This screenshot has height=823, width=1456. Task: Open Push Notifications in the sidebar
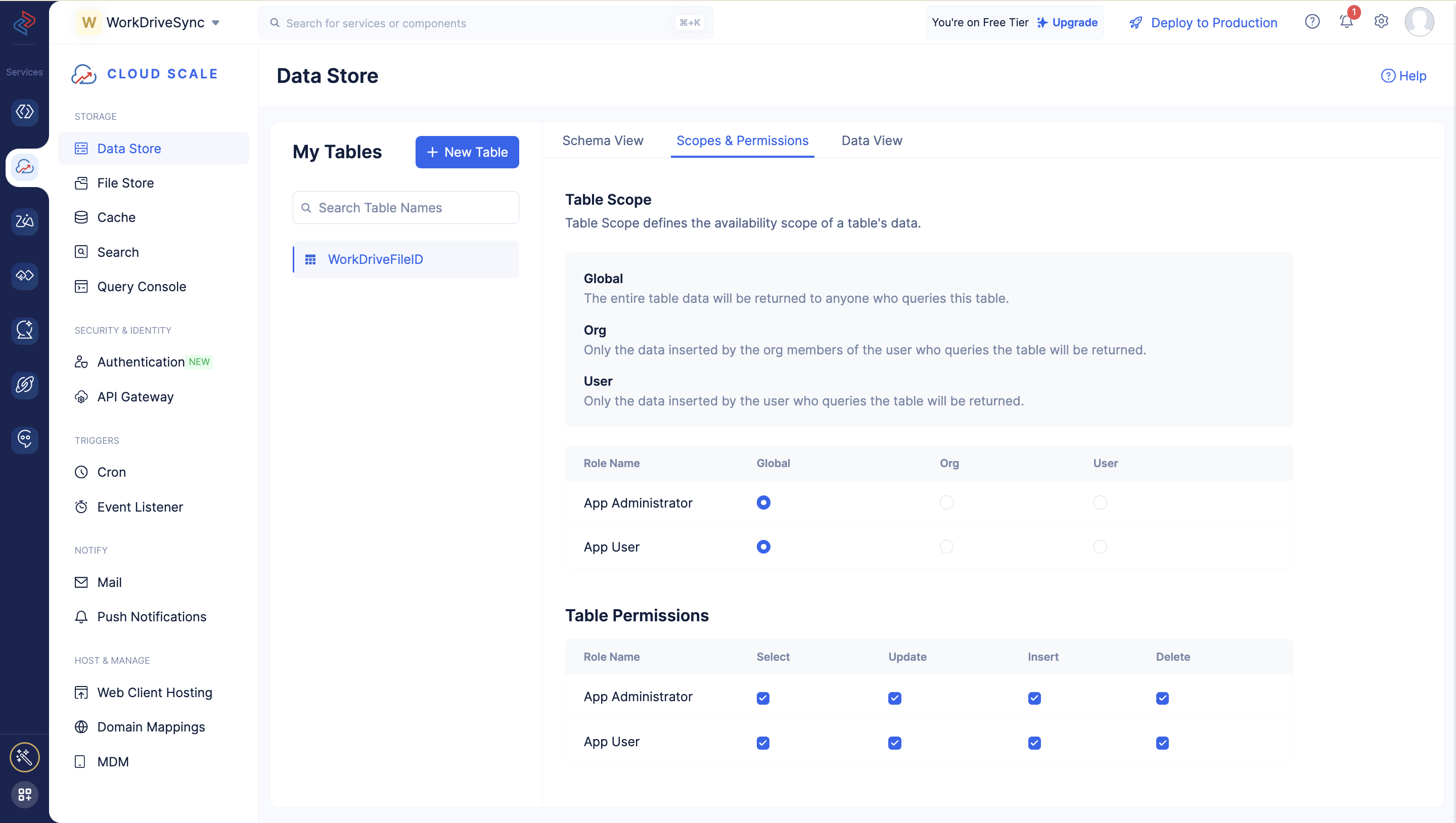[x=153, y=617]
